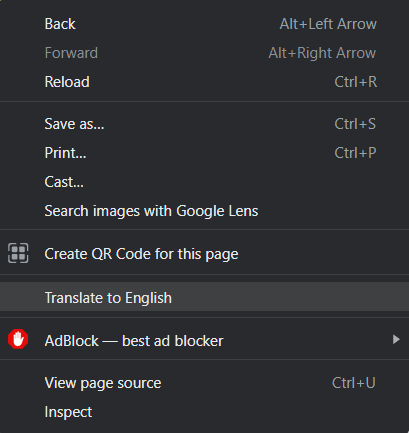
Task: Translate the page to English
Action: pyautogui.click(x=204, y=297)
